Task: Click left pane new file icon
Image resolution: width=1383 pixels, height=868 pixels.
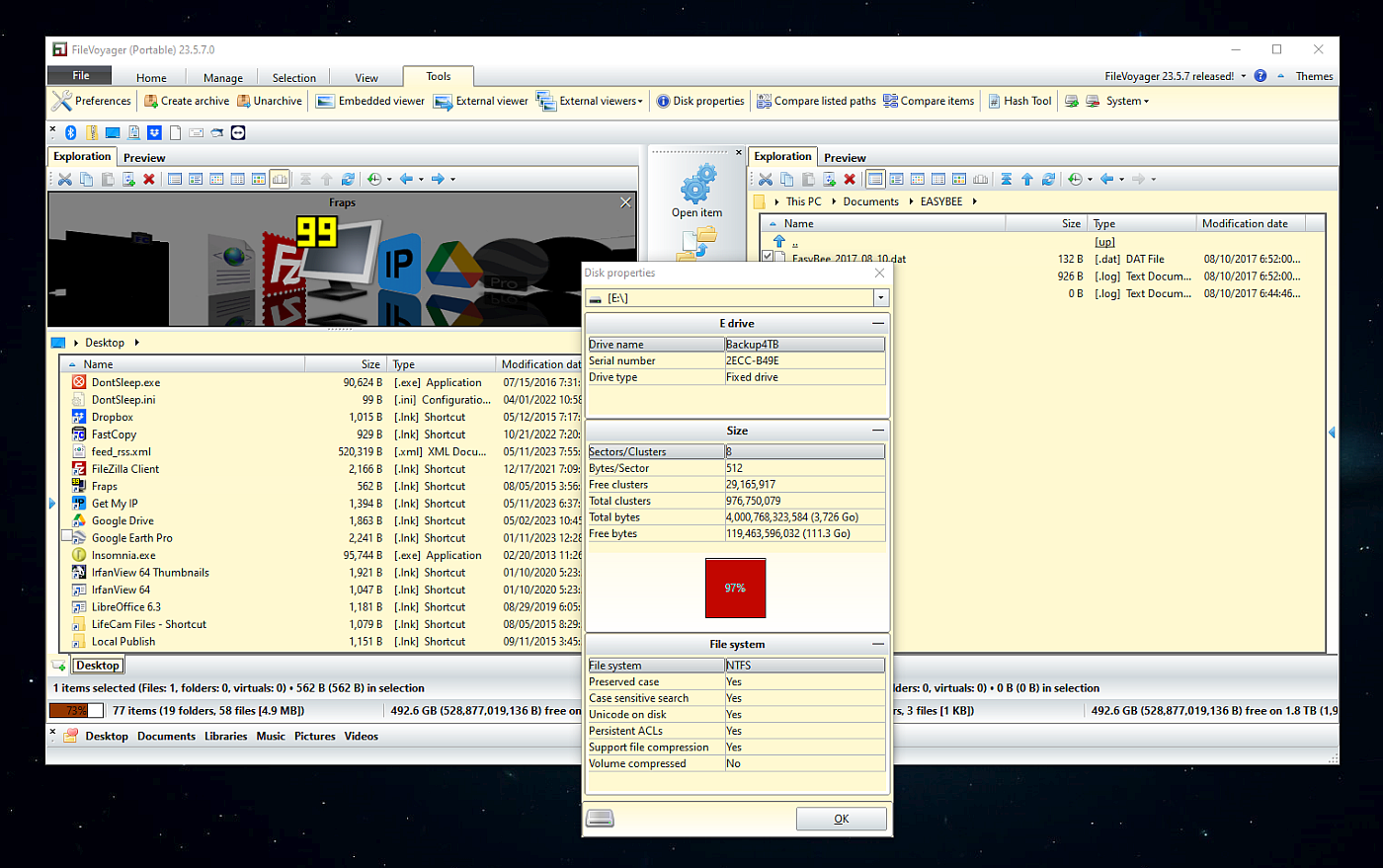Action: point(128,179)
